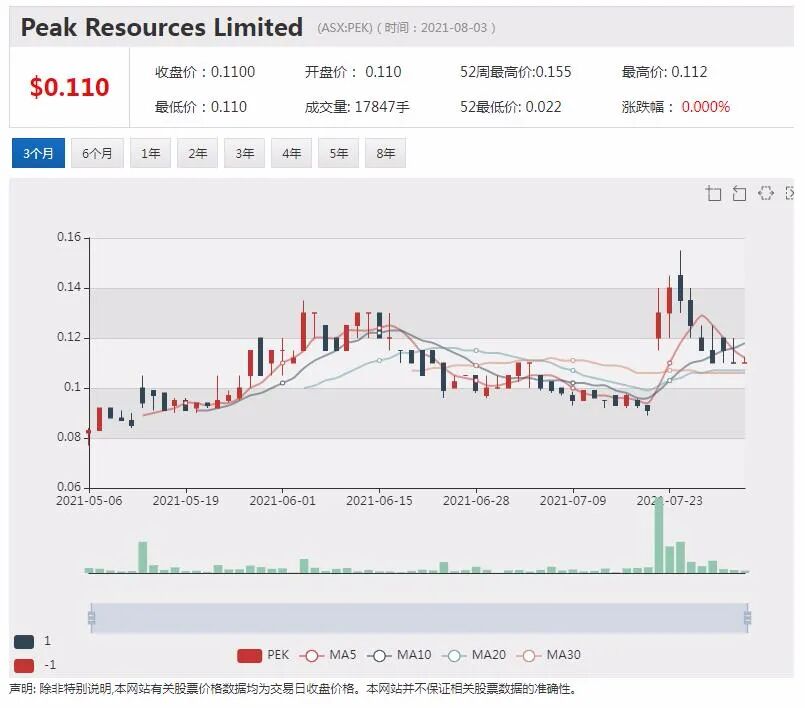Click the 52最低价 0.022 value
Image resolution: width=805 pixels, height=708 pixels.
click(543, 107)
